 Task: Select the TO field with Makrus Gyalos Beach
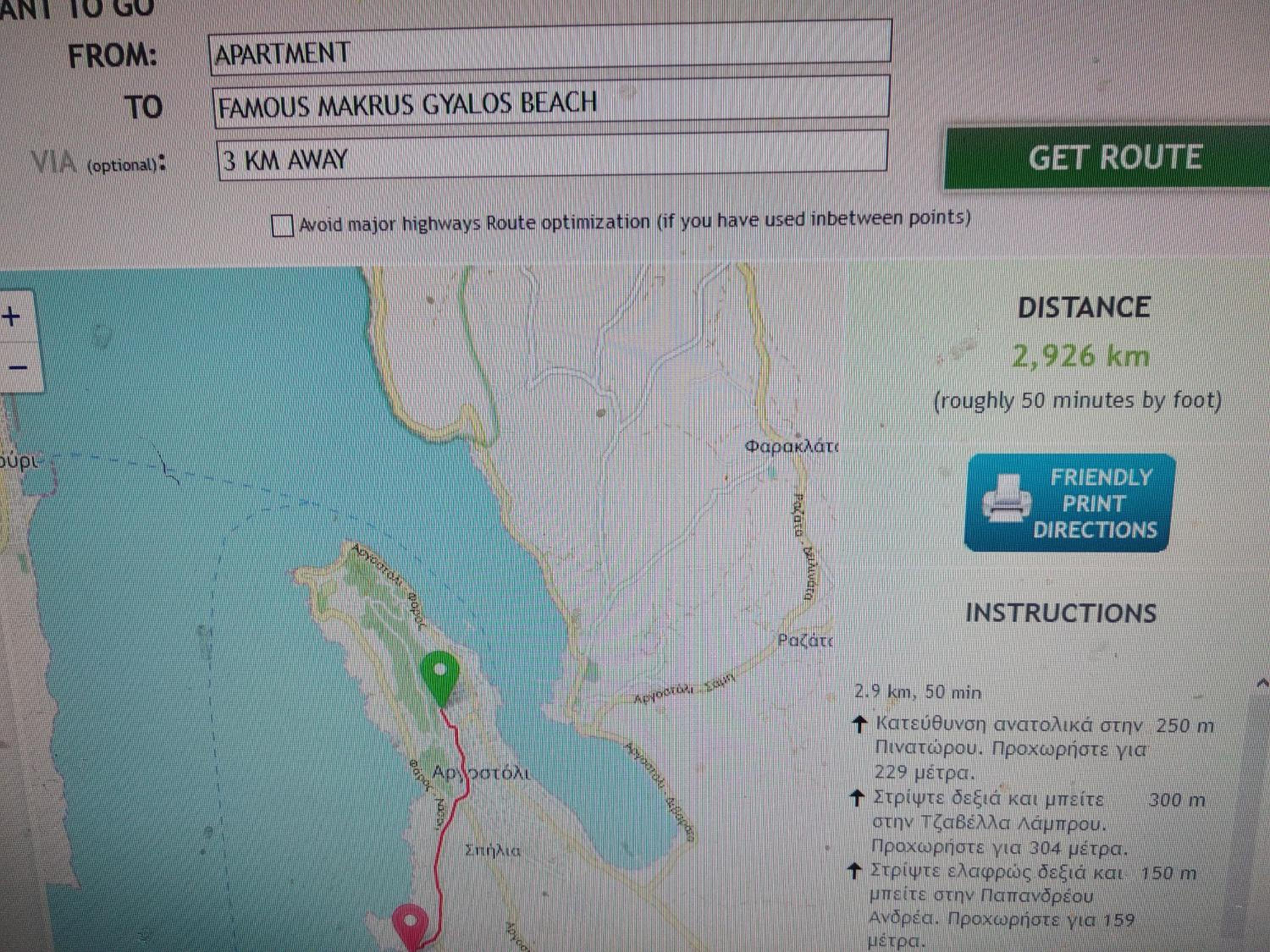point(551,102)
